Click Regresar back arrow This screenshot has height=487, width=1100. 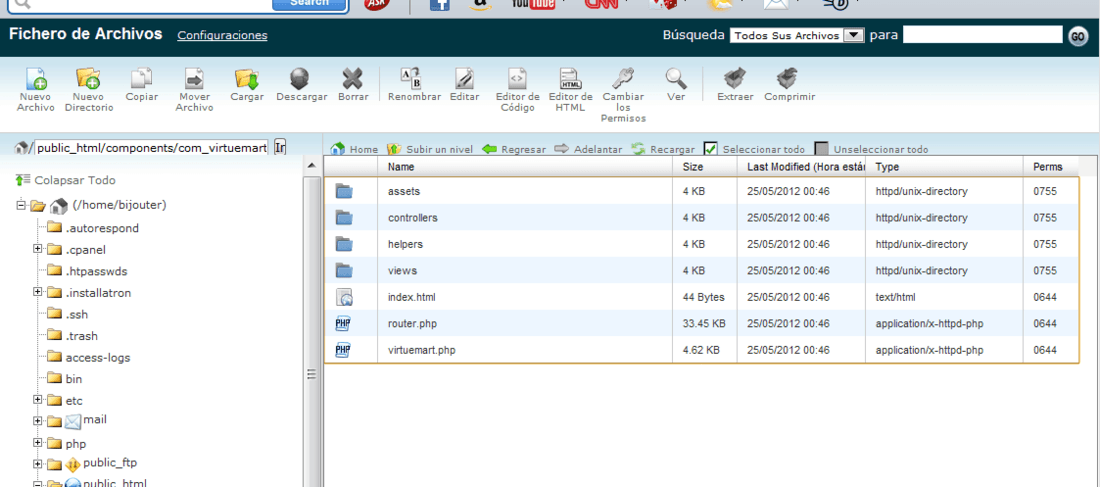(514, 149)
